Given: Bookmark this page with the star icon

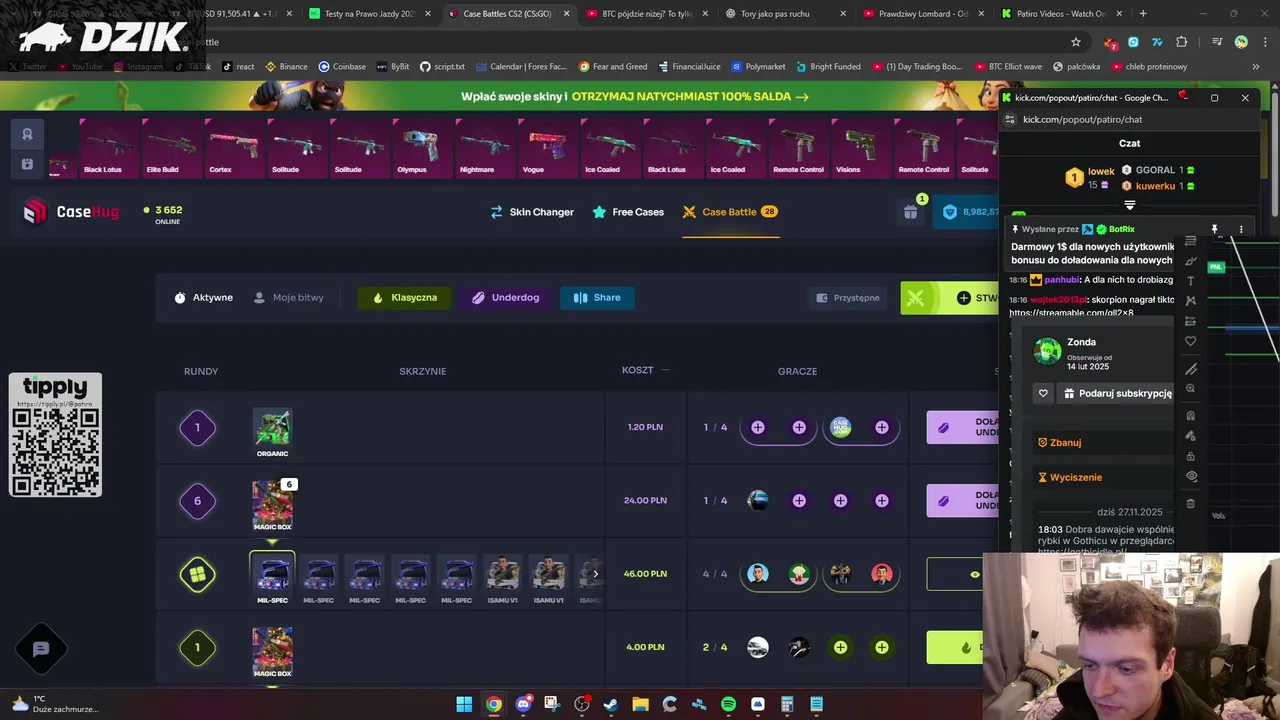Looking at the screenshot, I should coord(1076,42).
